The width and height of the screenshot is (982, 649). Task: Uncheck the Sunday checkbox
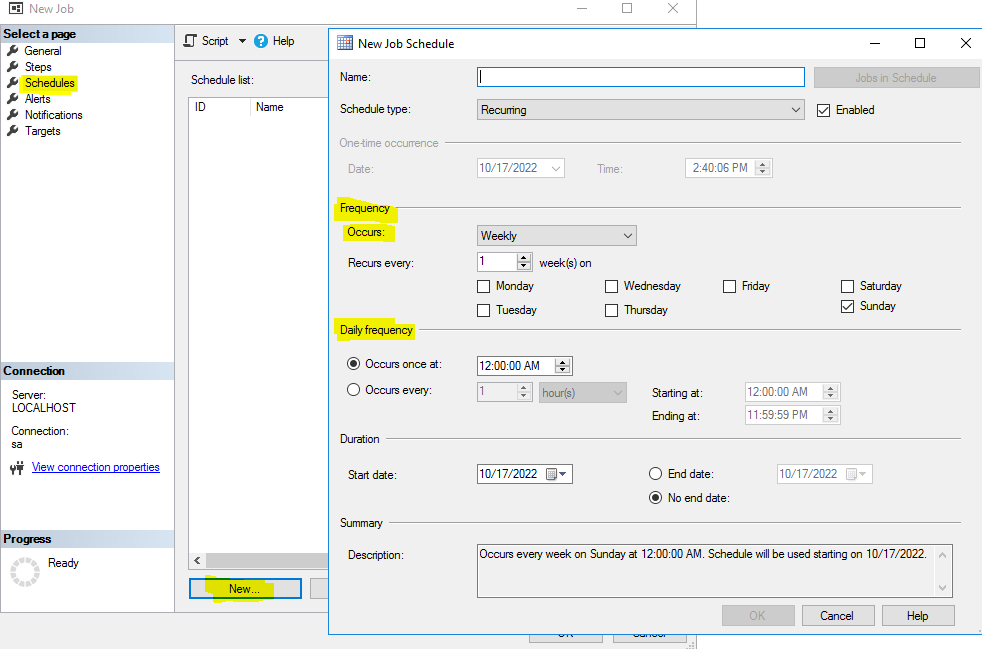pyautogui.click(x=847, y=306)
